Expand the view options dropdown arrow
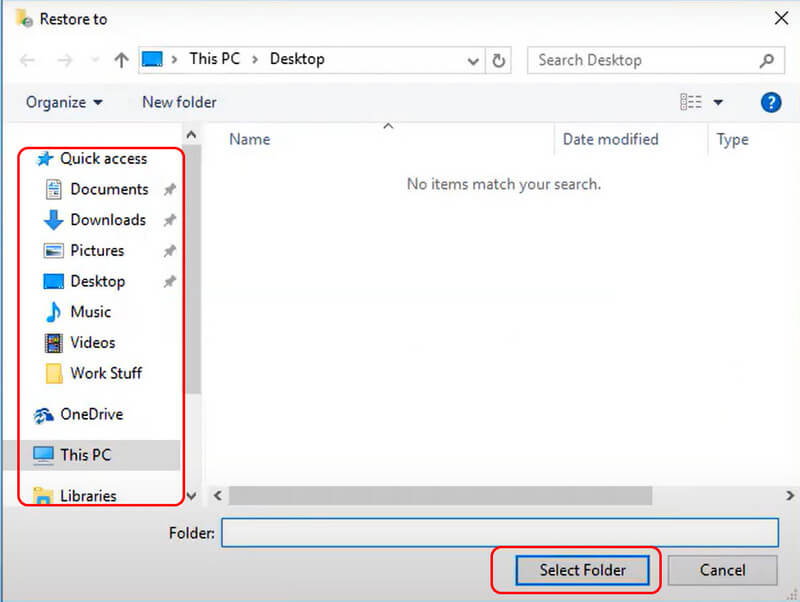Screen dimensions: 800x602 (718, 102)
